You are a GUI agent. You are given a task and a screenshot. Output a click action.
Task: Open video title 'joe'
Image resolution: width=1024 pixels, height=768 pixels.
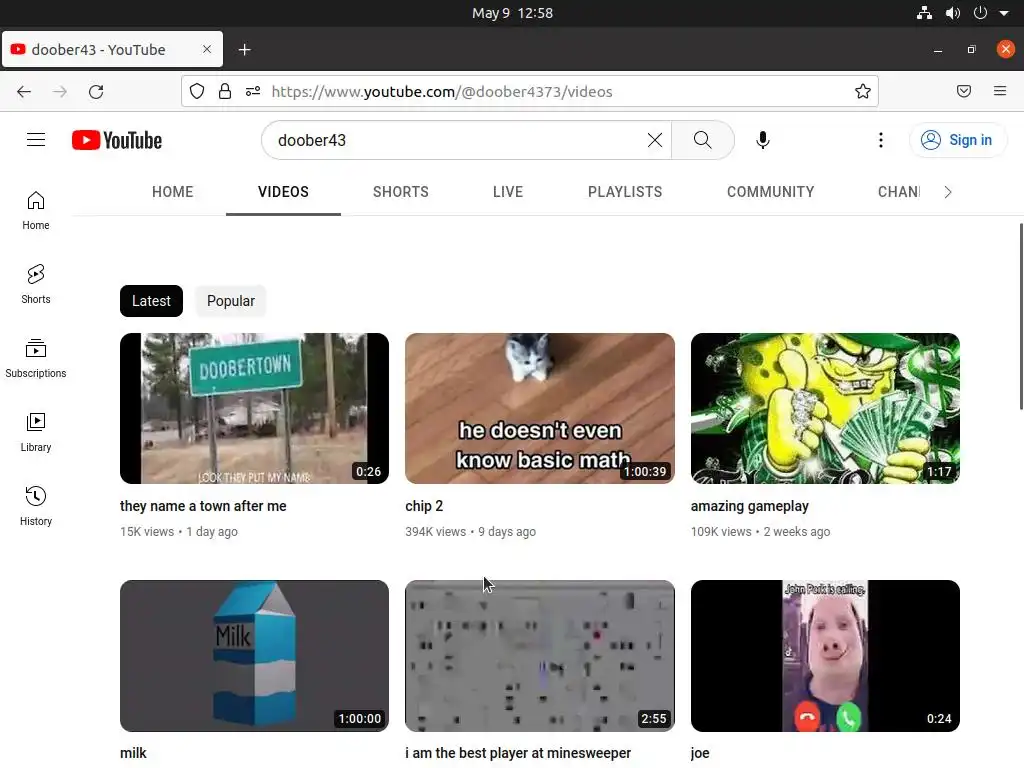[699, 753]
